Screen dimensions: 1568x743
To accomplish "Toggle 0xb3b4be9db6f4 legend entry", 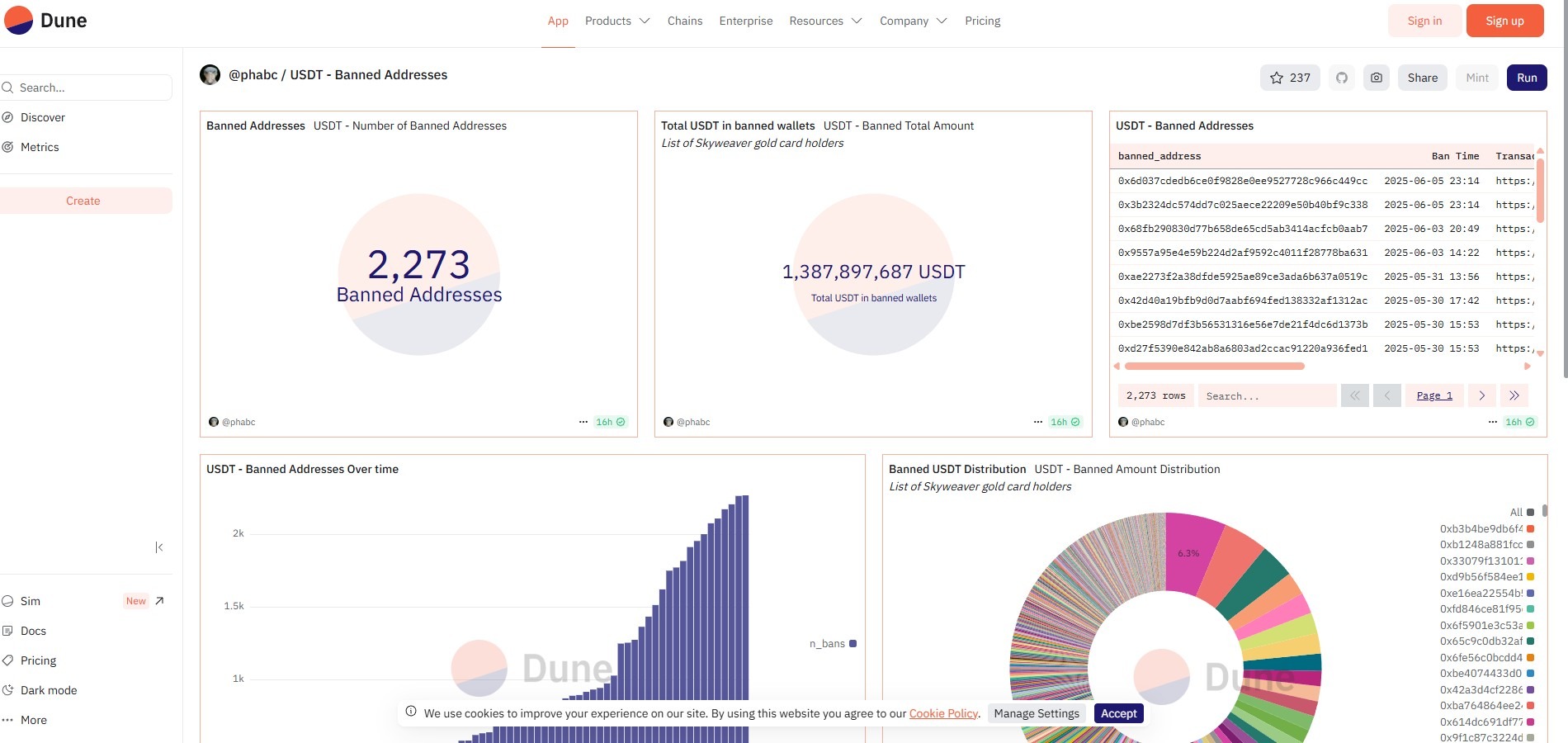I will (x=1486, y=529).
